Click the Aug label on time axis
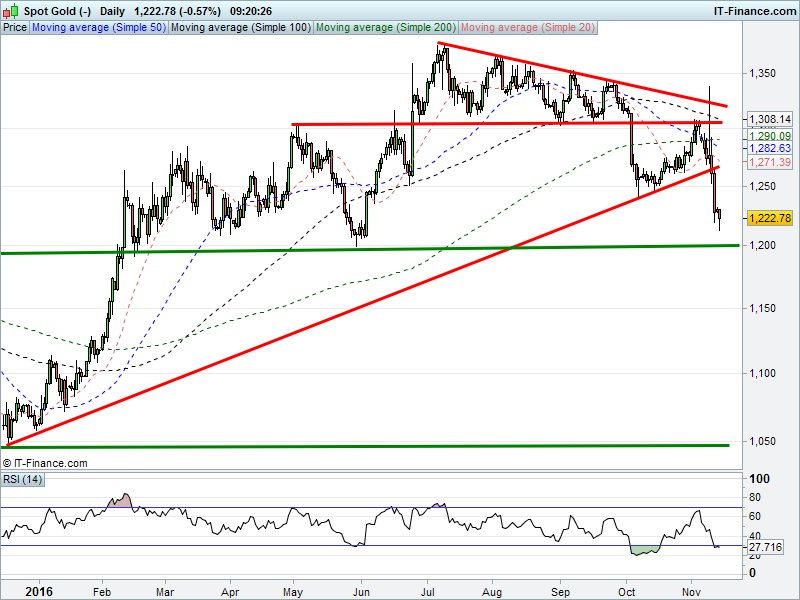This screenshot has width=800, height=600. click(492, 592)
